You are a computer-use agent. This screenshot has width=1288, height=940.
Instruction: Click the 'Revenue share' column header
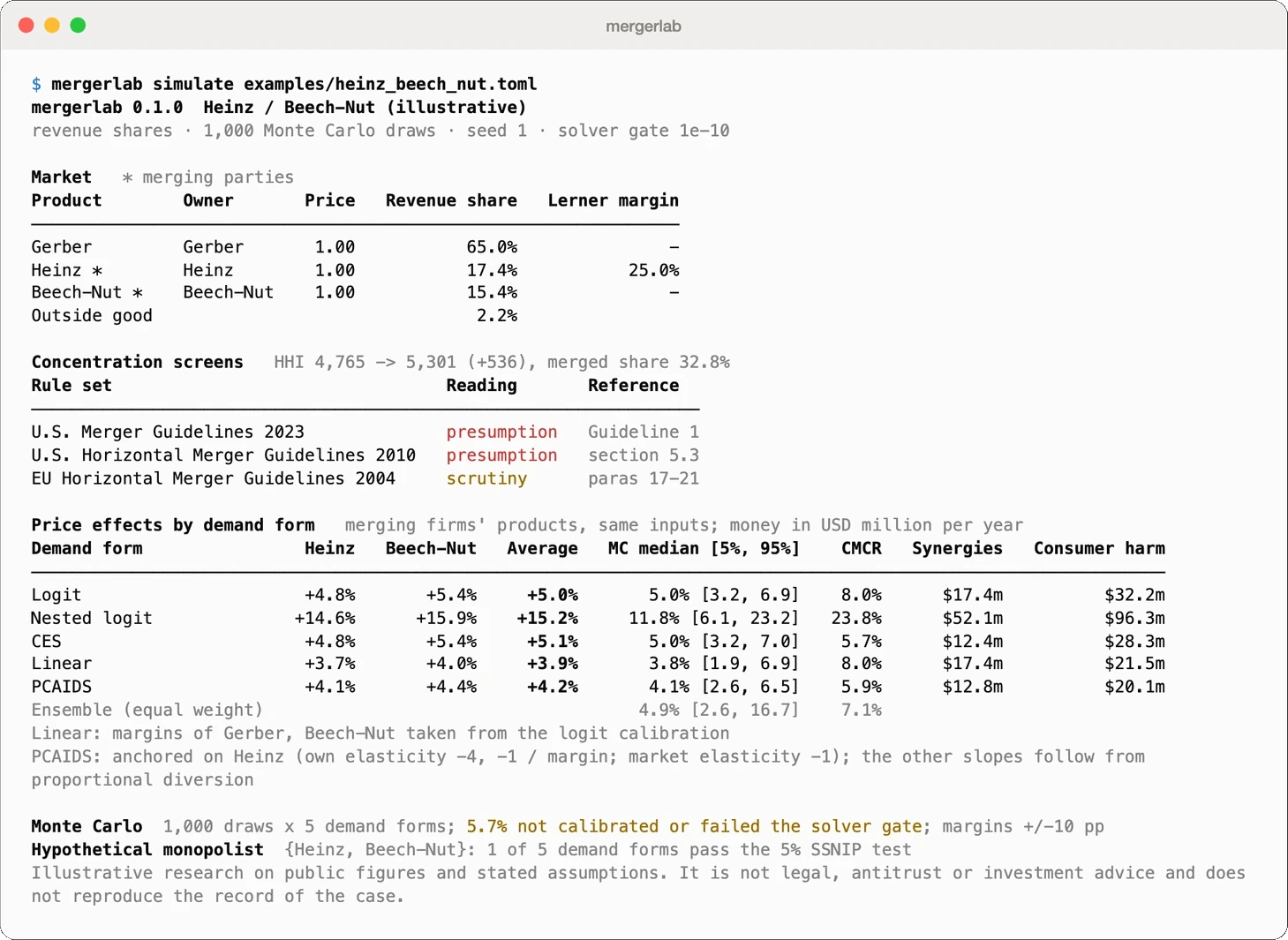click(451, 200)
